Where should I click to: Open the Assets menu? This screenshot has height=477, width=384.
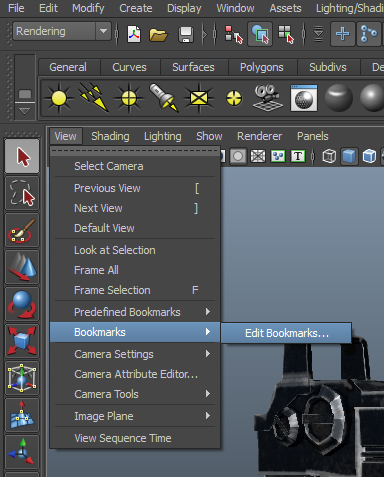tap(285, 8)
